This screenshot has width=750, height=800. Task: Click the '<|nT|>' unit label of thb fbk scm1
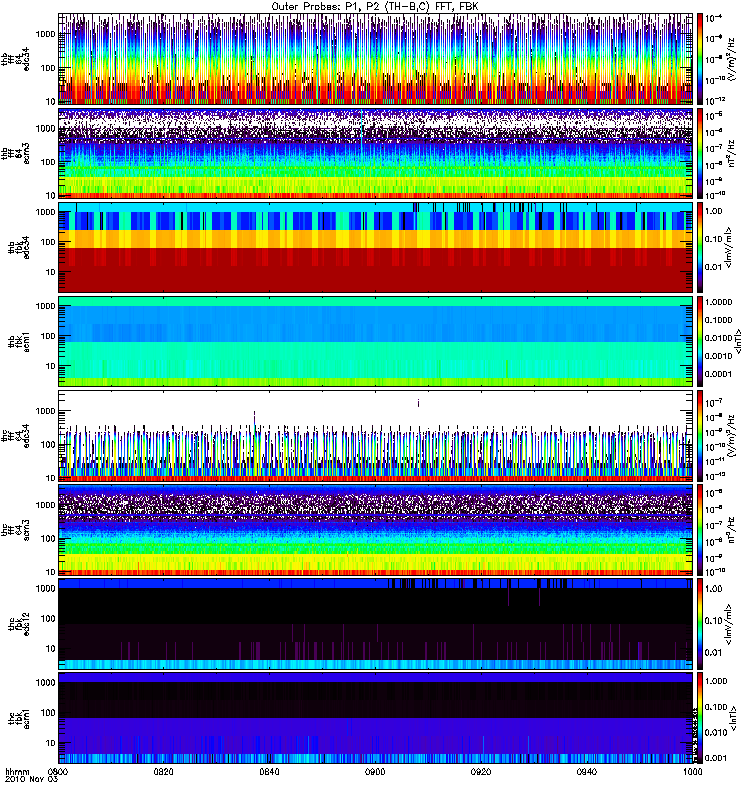pos(738,341)
